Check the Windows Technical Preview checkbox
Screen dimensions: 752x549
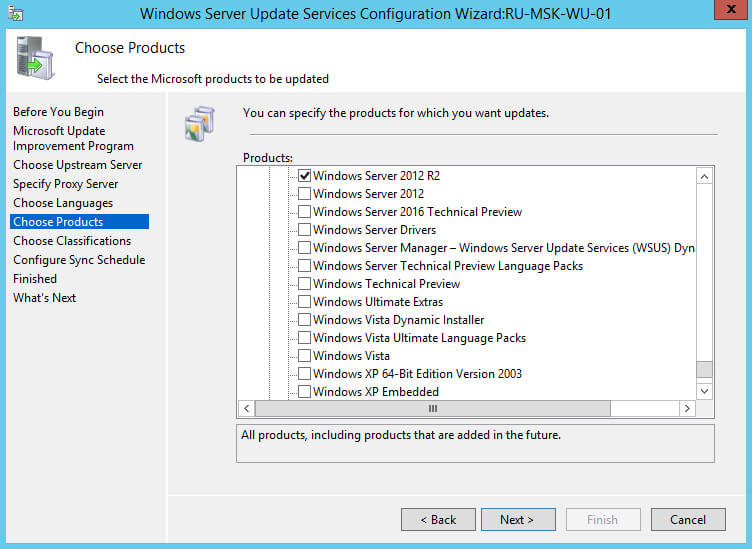304,283
